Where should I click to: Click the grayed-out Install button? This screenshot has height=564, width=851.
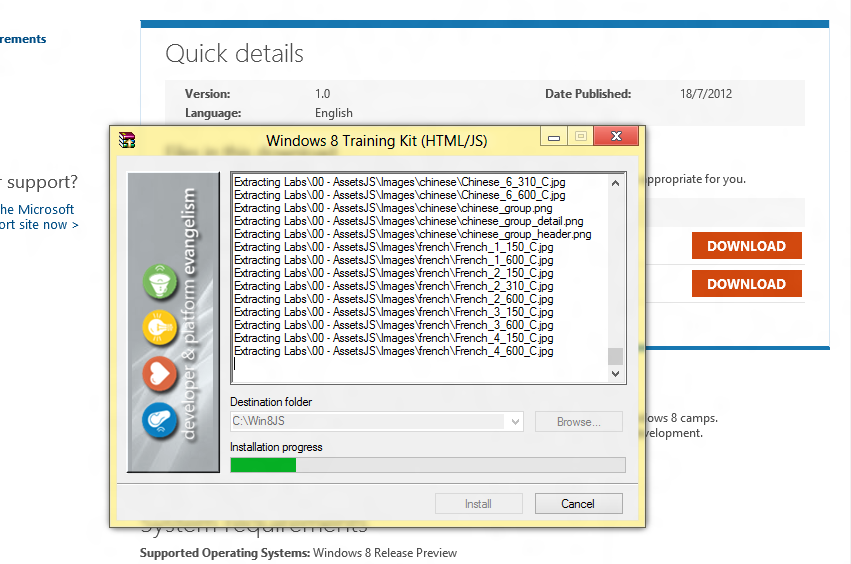tap(478, 504)
